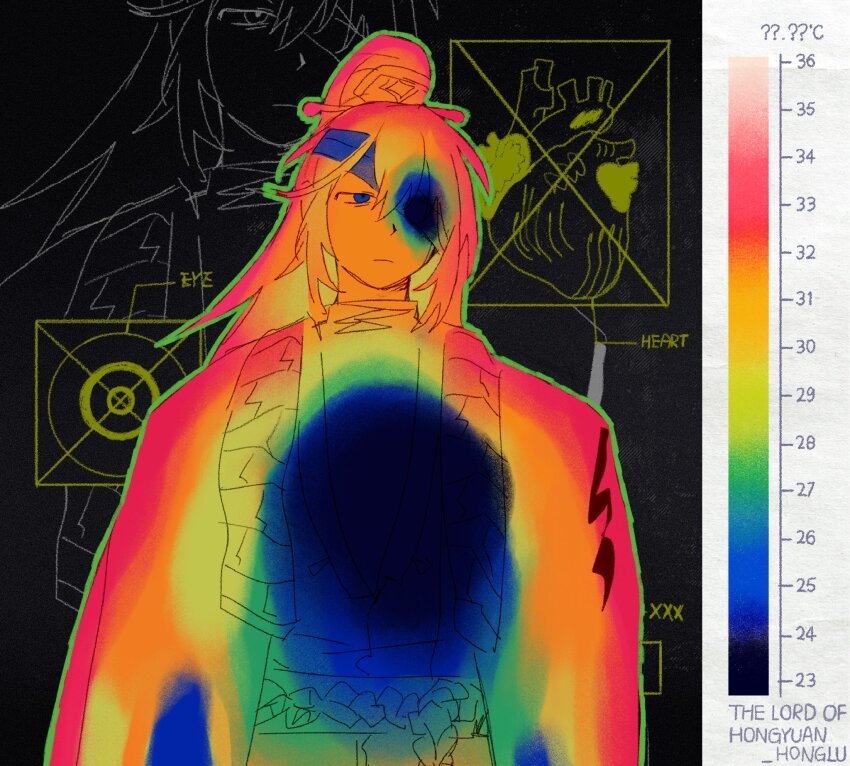Toggle the HEART annotation marker

pos(662,340)
